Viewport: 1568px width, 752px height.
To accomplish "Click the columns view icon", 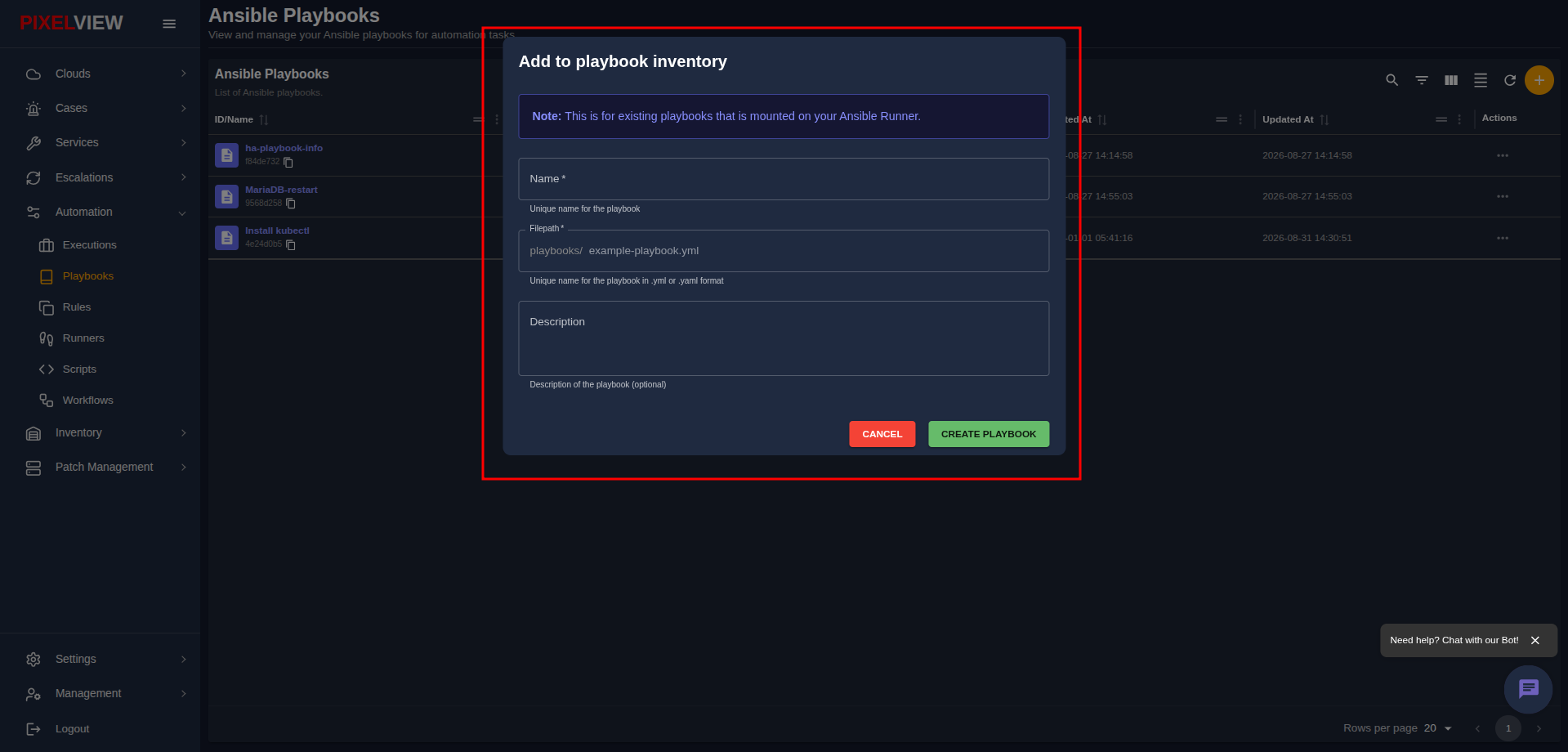I will coord(1451,80).
